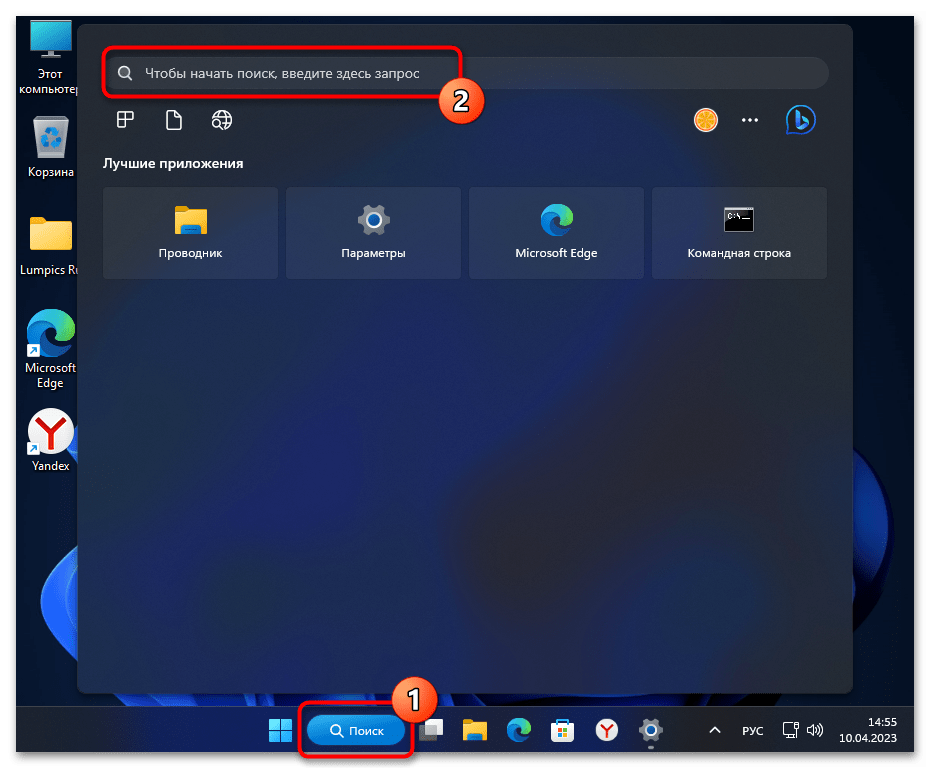Image resolution: width=930 pixels, height=768 pixels.
Task: Open Bing chat icon in search panel
Action: pyautogui.click(x=800, y=120)
